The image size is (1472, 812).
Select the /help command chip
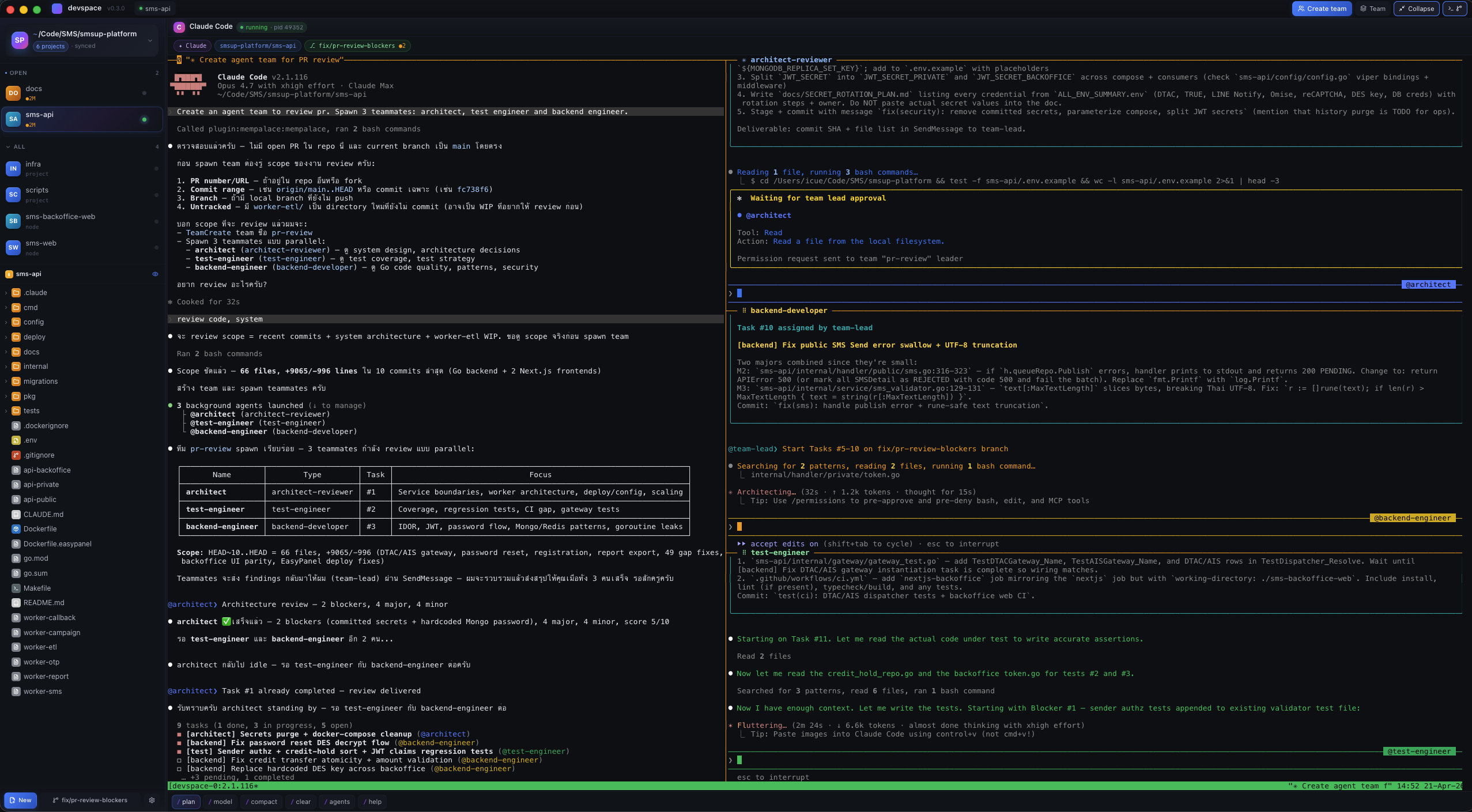pyautogui.click(x=372, y=802)
